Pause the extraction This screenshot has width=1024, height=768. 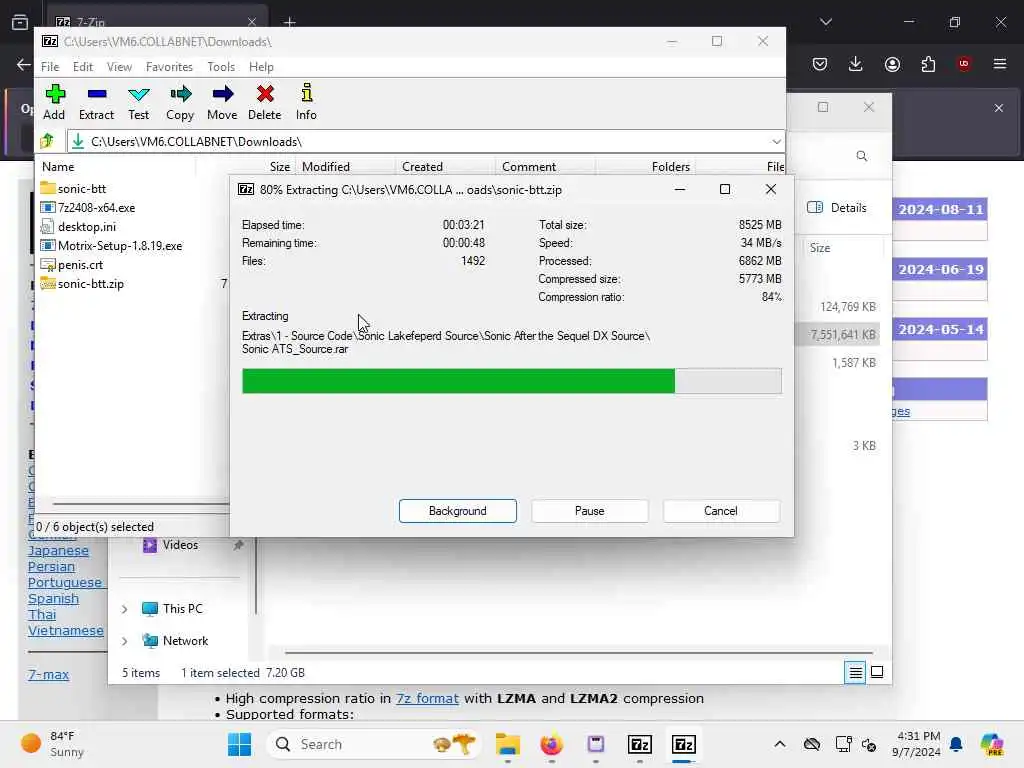click(x=589, y=511)
